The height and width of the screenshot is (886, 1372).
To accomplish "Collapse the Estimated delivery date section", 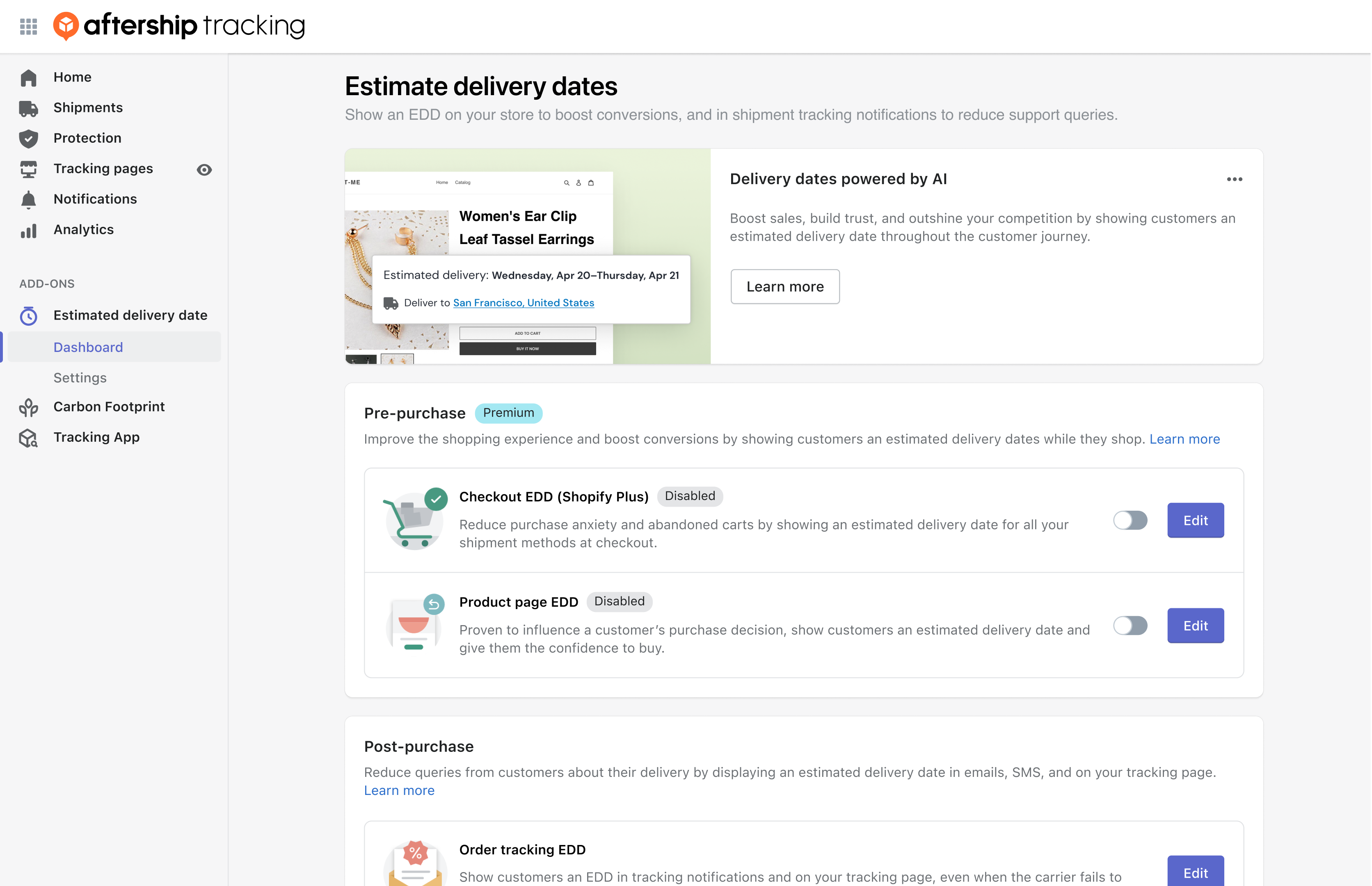I will 130,315.
